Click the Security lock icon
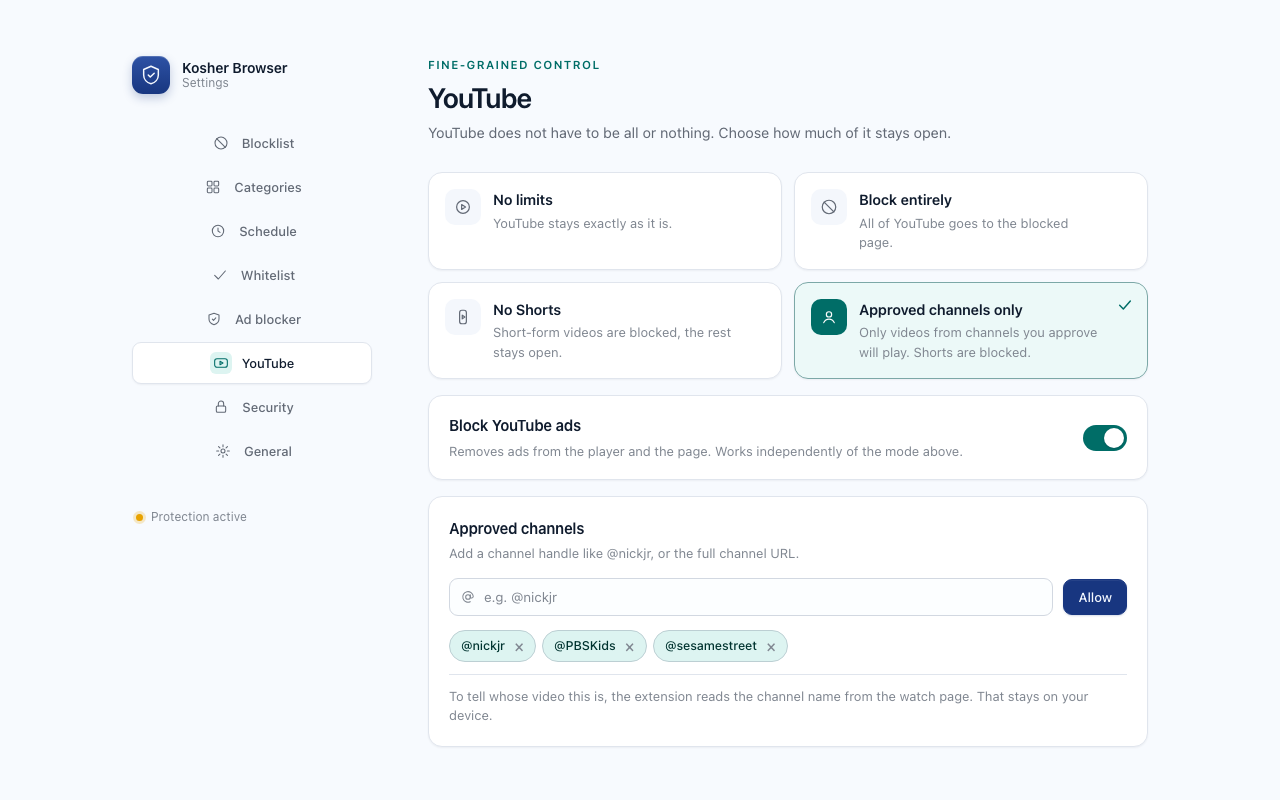The height and width of the screenshot is (800, 1280). point(221,407)
